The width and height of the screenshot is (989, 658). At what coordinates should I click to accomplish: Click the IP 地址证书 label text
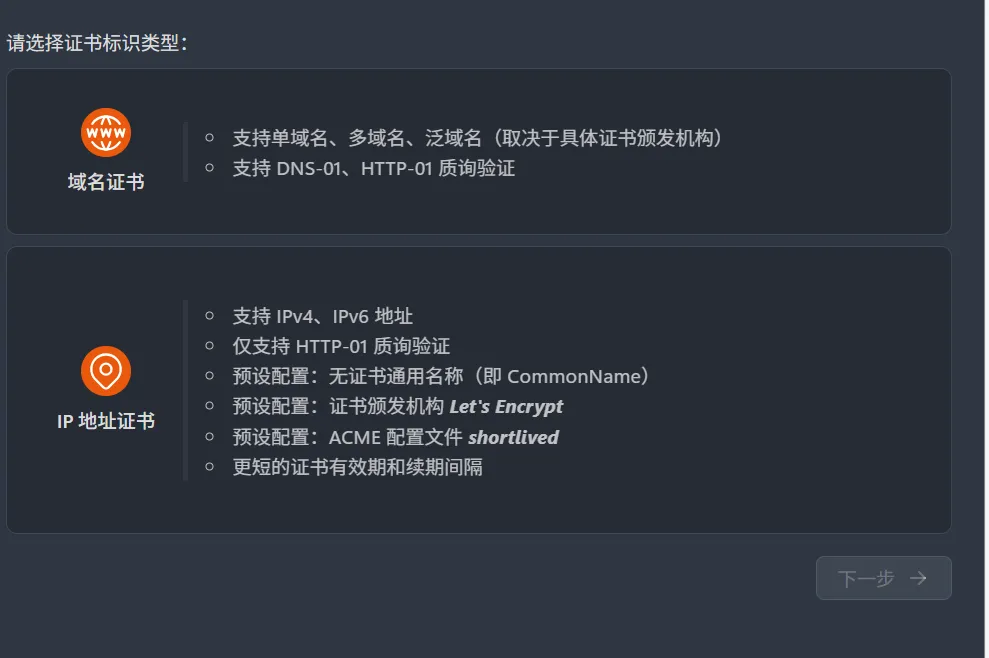click(106, 422)
